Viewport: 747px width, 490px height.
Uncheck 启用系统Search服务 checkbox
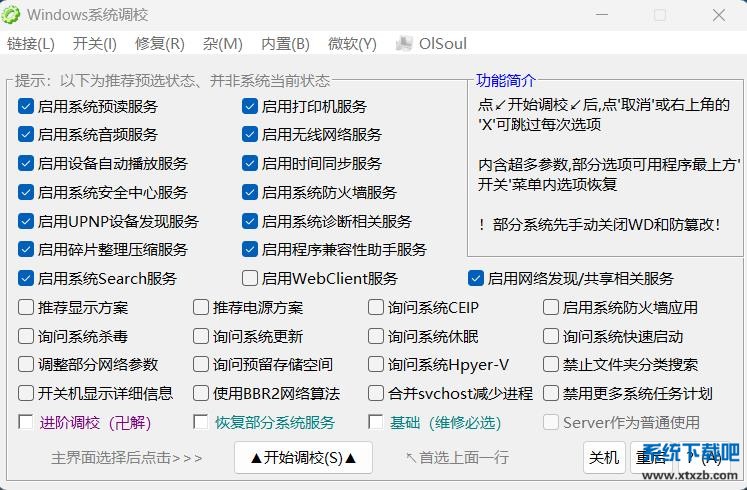26,278
